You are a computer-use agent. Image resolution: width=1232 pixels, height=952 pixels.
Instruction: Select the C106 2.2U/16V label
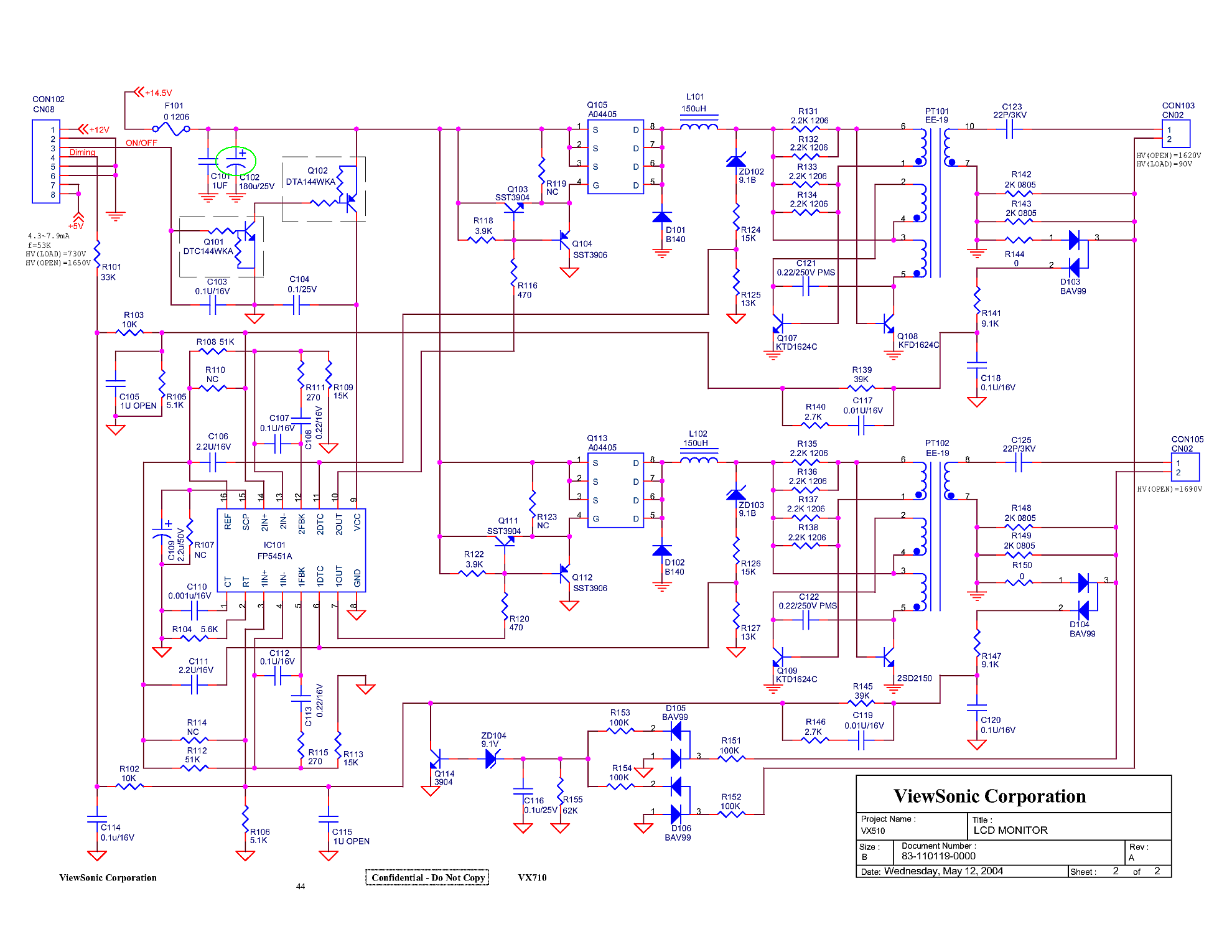[x=213, y=442]
